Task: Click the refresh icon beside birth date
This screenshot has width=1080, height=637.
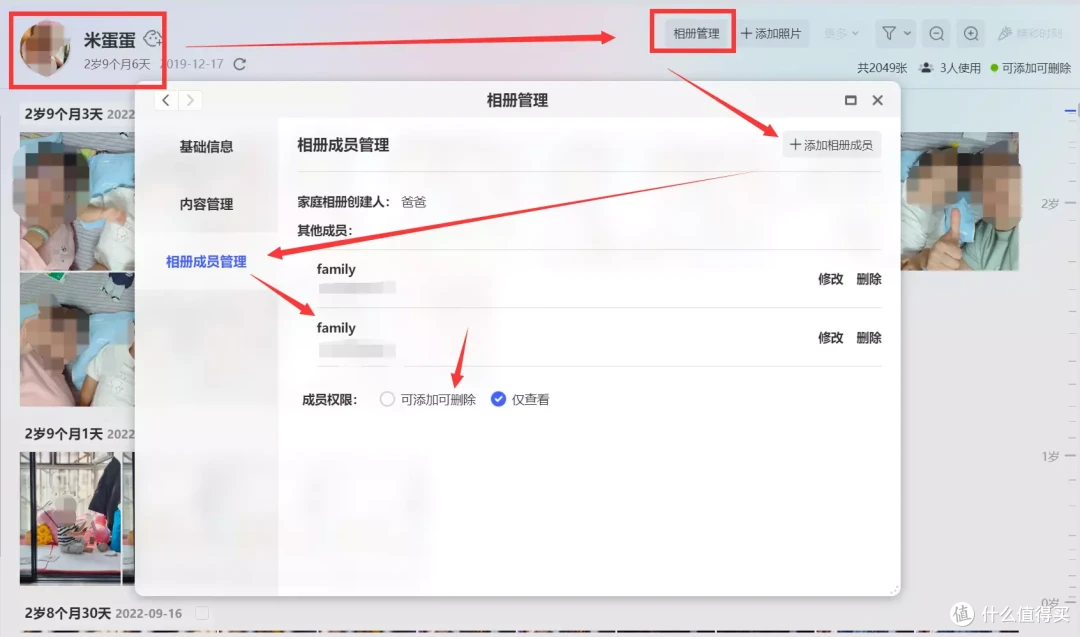Action: [239, 64]
